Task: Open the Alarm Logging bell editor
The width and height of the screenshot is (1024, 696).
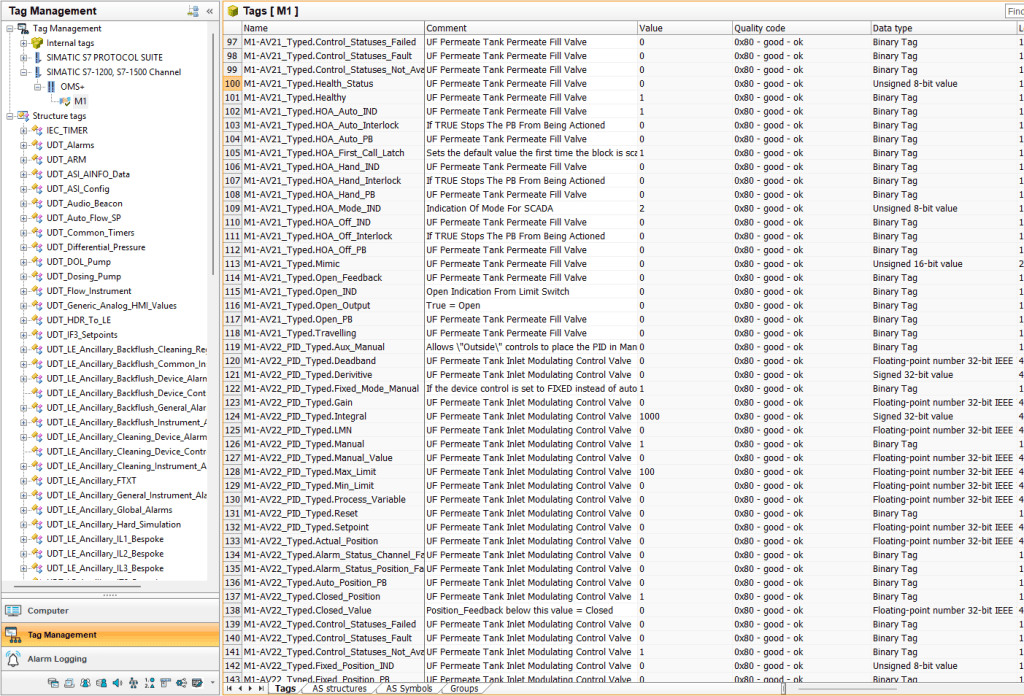Action: point(14,659)
